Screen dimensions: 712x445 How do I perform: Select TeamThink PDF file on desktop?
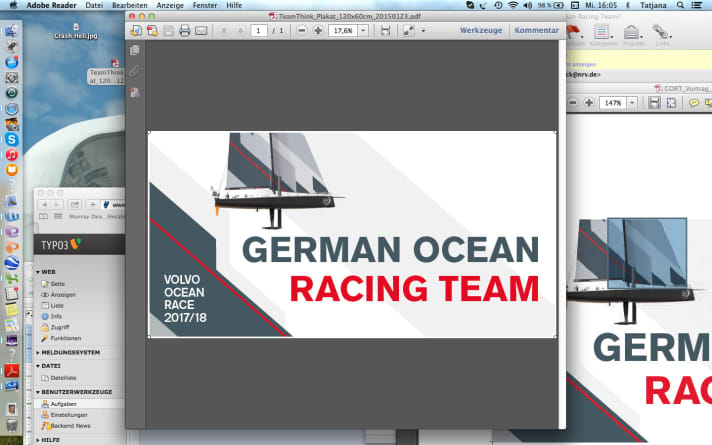[x=107, y=72]
